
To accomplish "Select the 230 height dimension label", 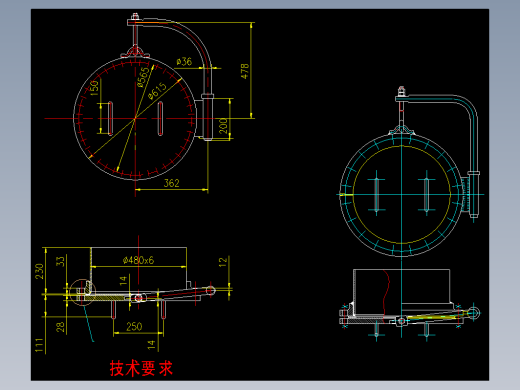I will tap(39, 271).
